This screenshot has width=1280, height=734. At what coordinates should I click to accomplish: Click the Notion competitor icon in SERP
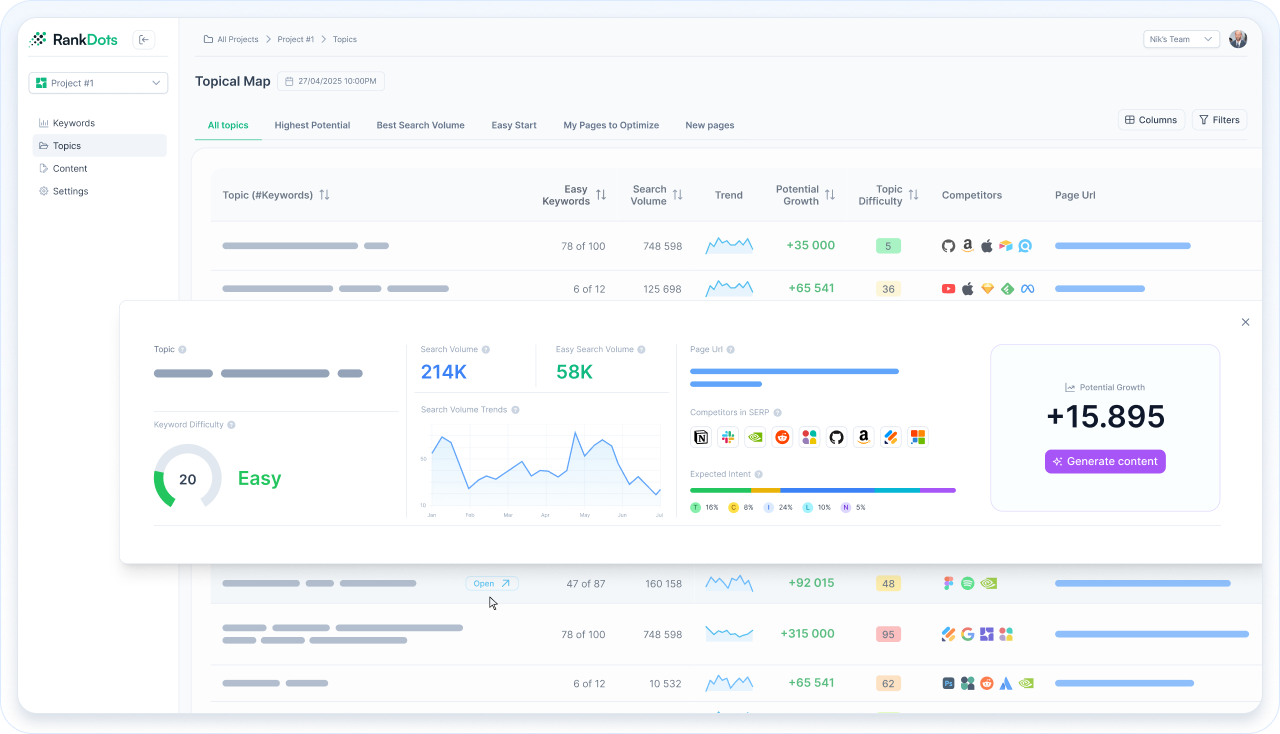click(x=701, y=437)
